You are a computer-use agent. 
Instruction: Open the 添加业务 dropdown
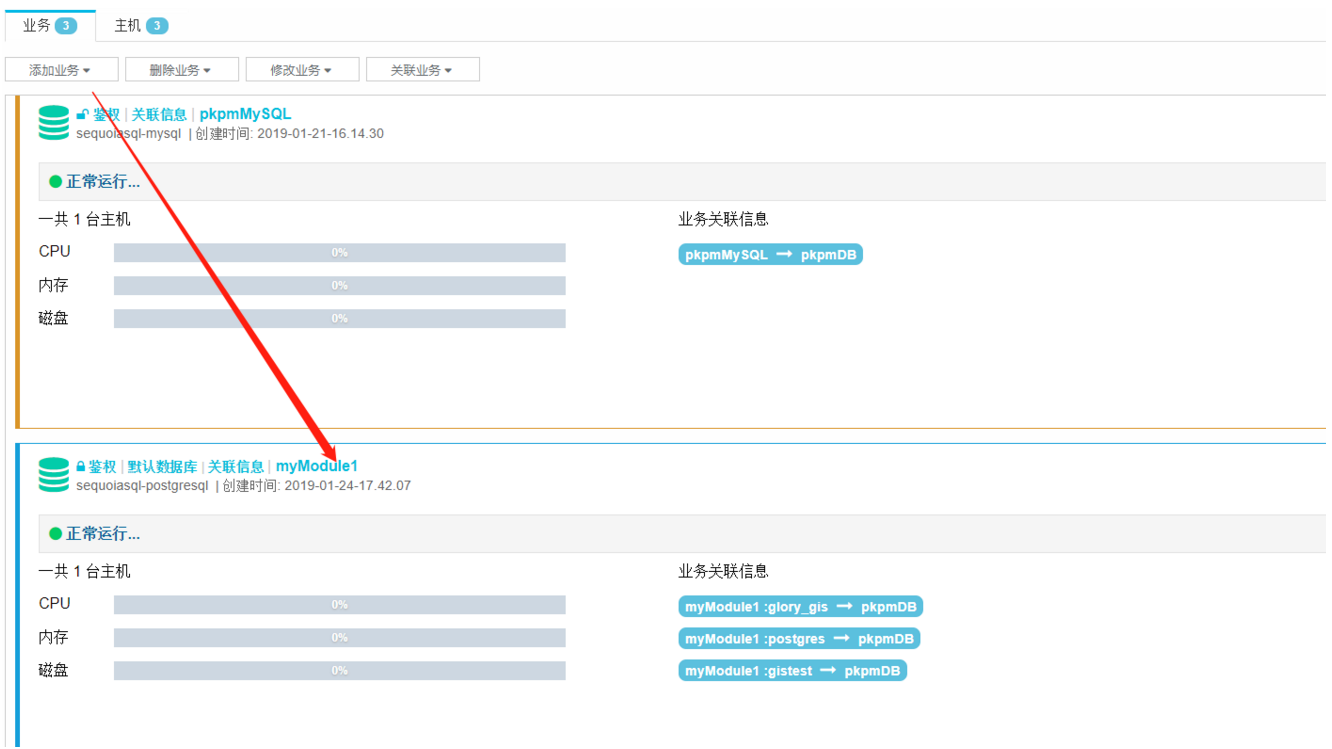pos(62,70)
